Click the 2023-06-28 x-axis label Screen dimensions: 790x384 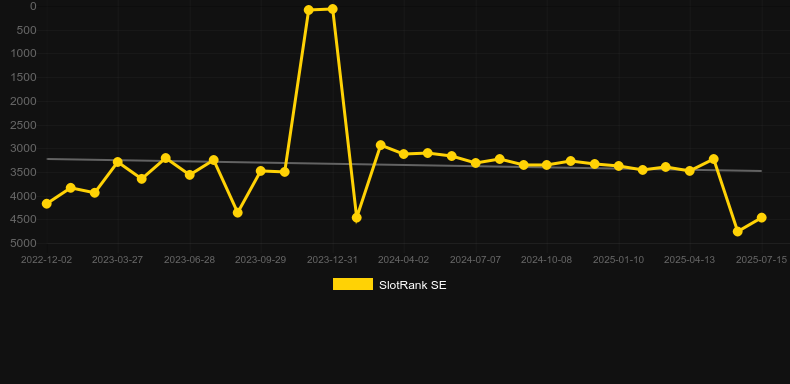click(189, 260)
